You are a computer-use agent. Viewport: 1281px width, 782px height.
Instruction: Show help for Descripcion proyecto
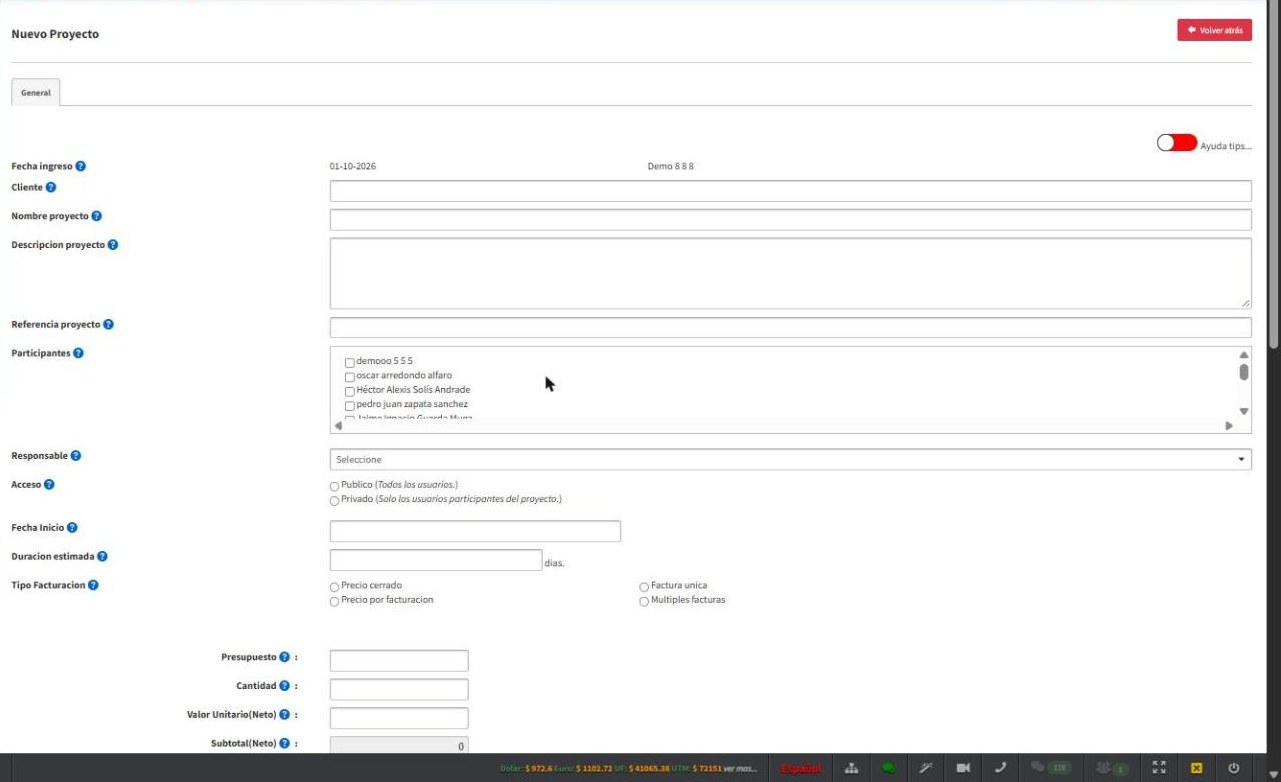point(113,245)
